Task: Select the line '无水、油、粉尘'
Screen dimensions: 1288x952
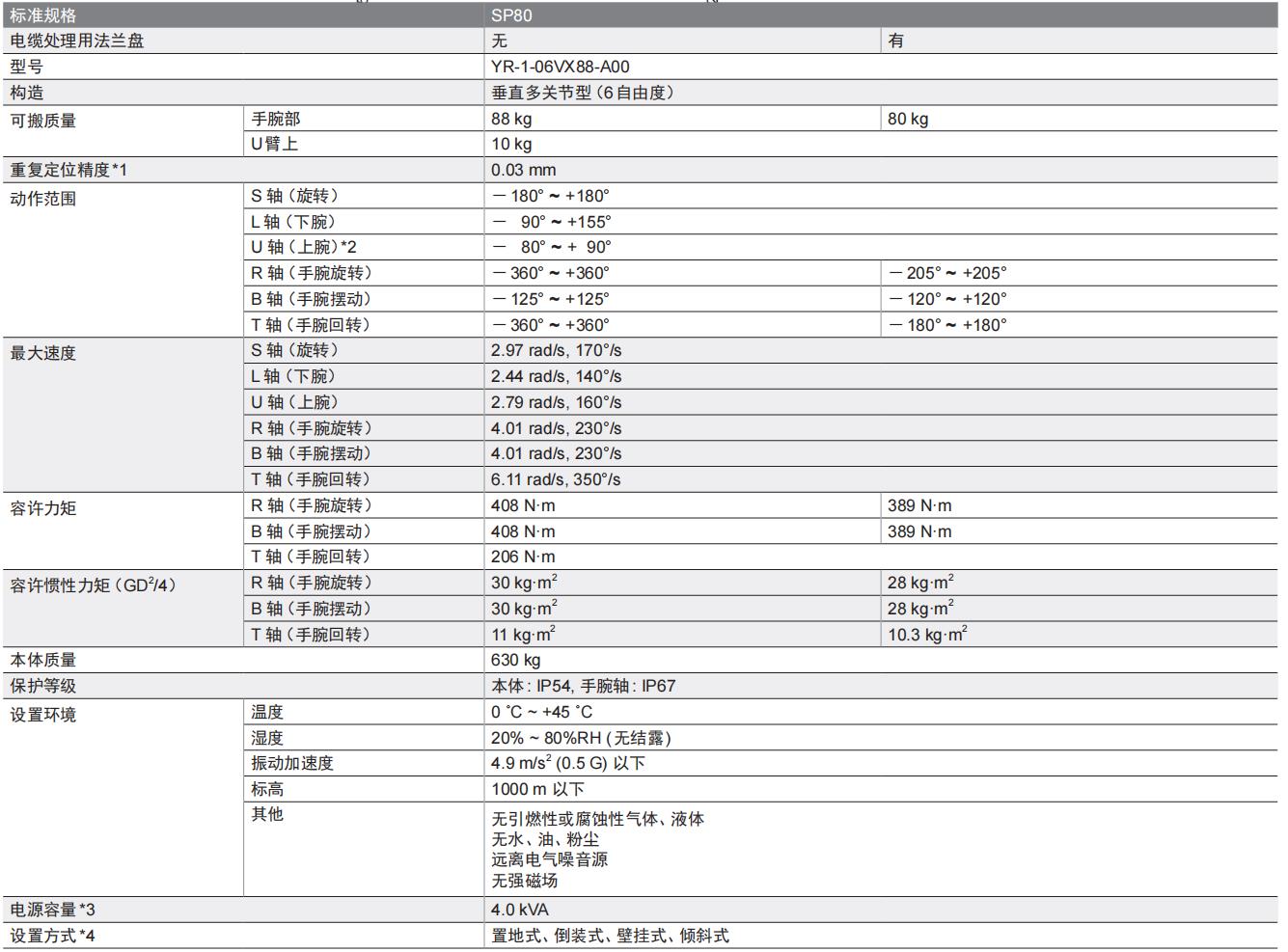Action: pos(545,839)
